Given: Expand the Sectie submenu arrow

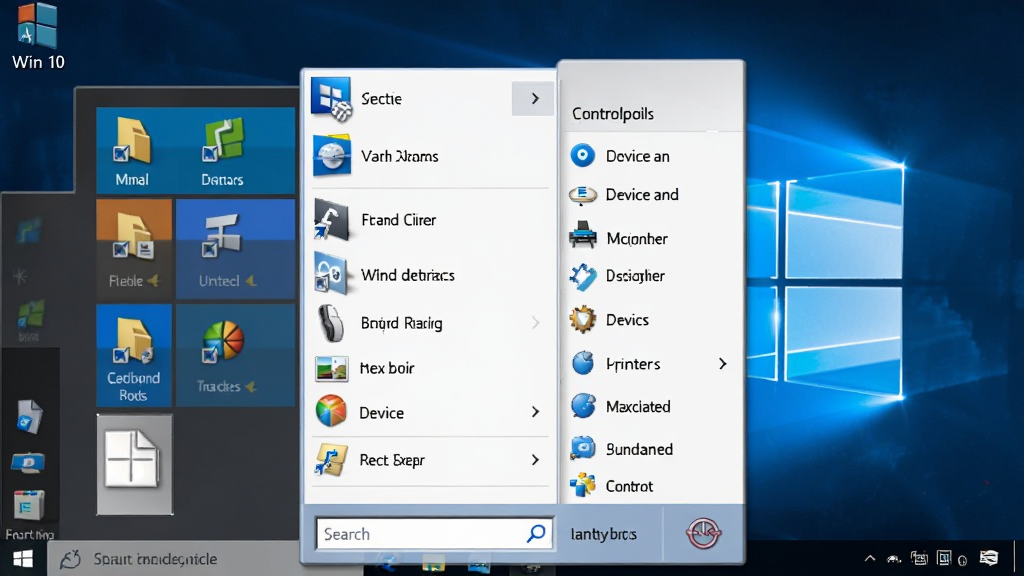Looking at the screenshot, I should click(534, 99).
